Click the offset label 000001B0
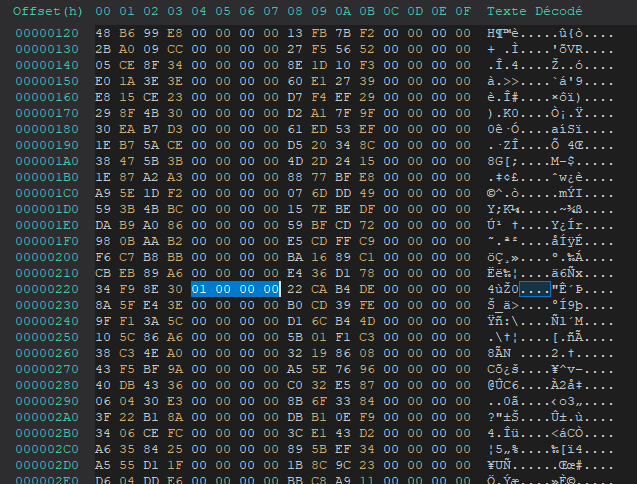The image size is (637, 484). [x=47, y=177]
